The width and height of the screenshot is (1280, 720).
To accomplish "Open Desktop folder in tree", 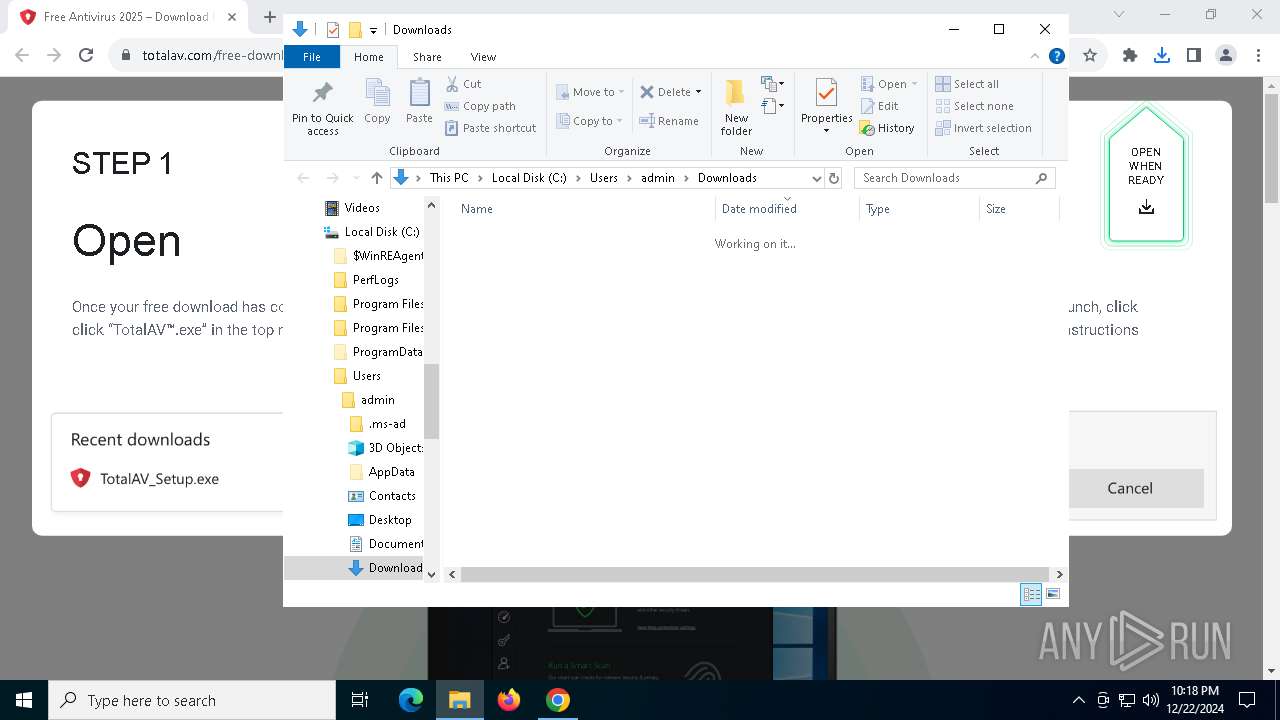I will click(x=390, y=520).
